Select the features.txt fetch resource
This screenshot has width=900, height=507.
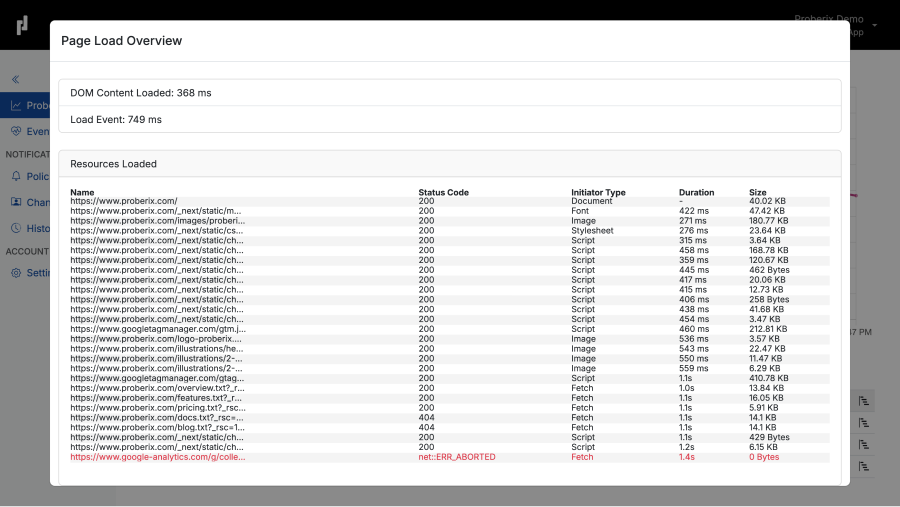[x=156, y=398]
